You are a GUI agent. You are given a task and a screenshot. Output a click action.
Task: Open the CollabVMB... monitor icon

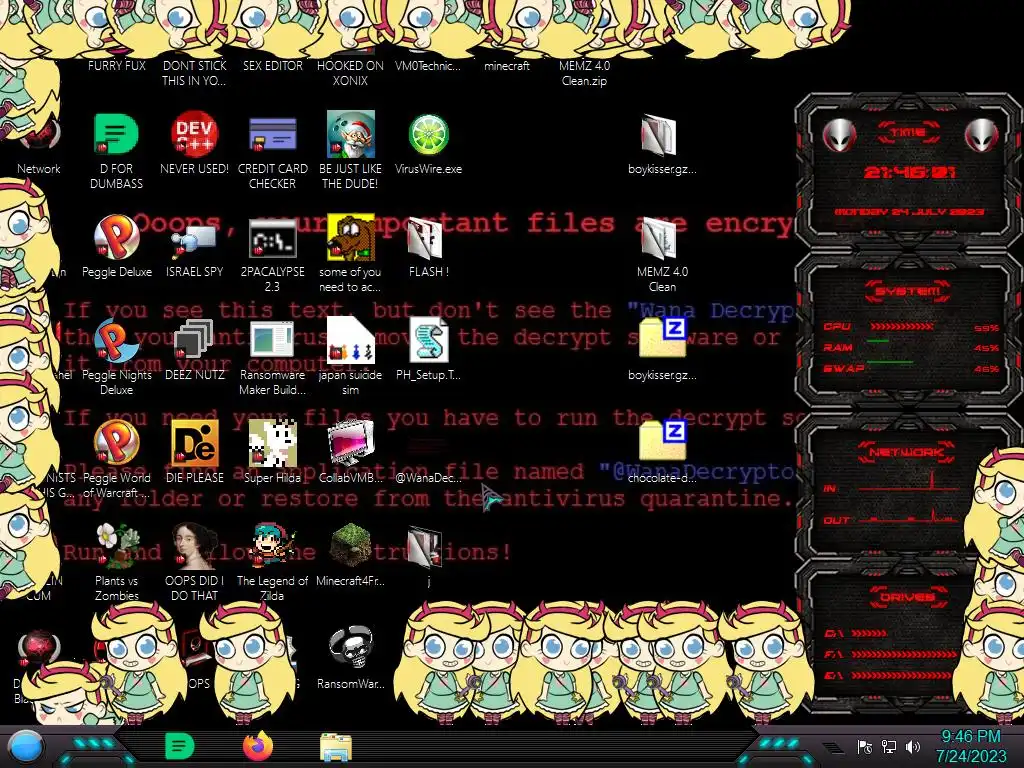click(x=351, y=444)
